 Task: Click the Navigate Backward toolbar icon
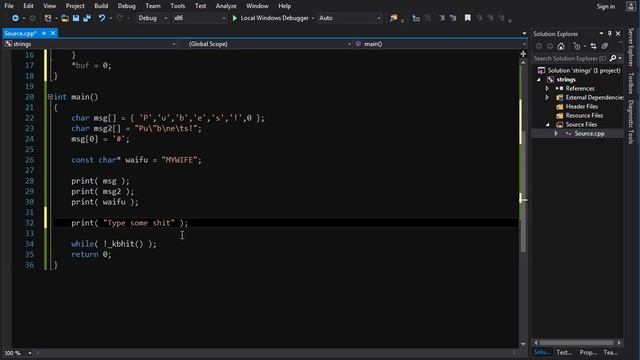click(x=15, y=18)
